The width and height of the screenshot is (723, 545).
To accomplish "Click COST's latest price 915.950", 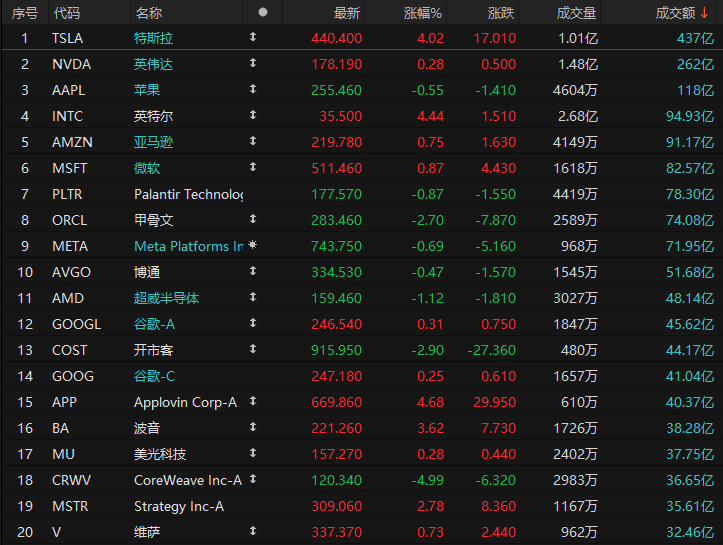I will [337, 350].
